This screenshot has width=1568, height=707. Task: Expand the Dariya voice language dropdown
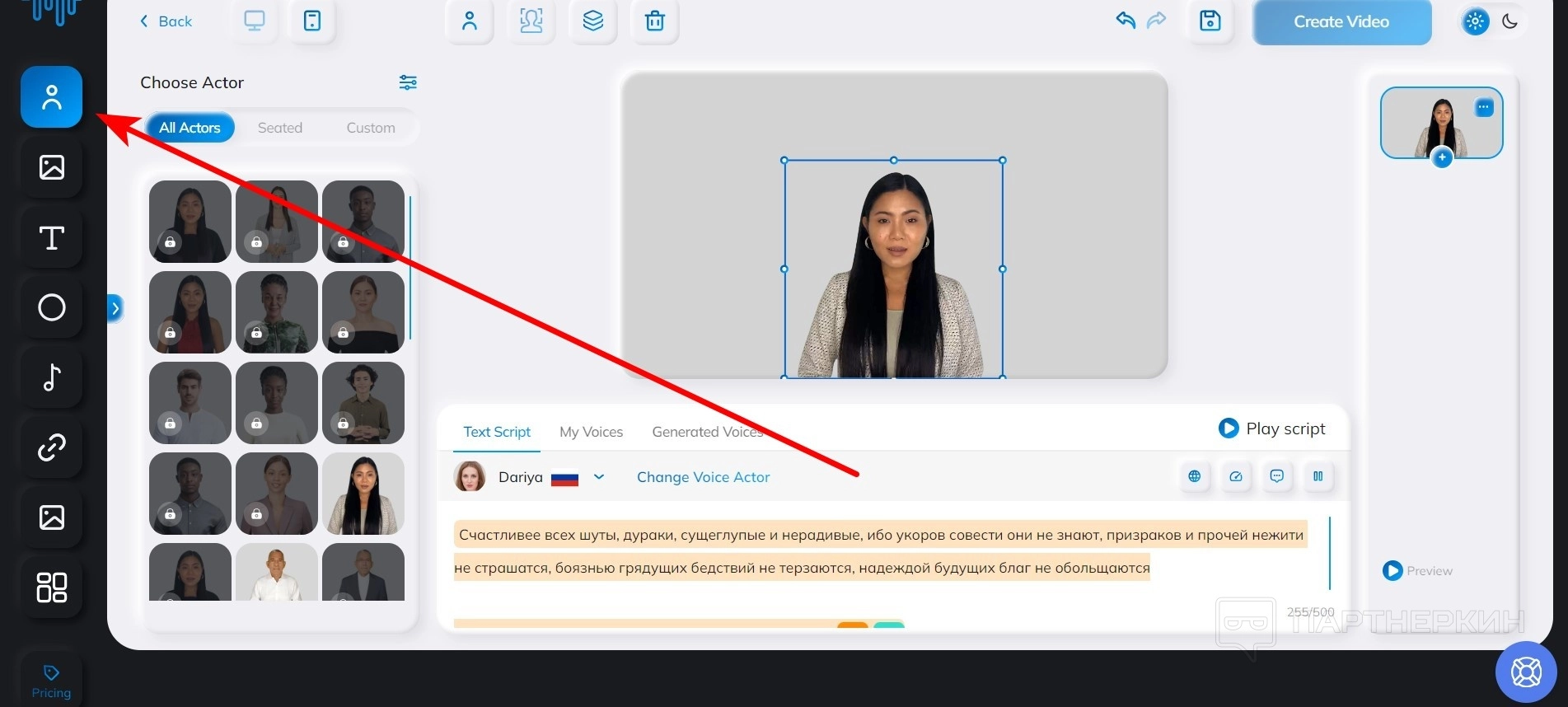coord(599,477)
